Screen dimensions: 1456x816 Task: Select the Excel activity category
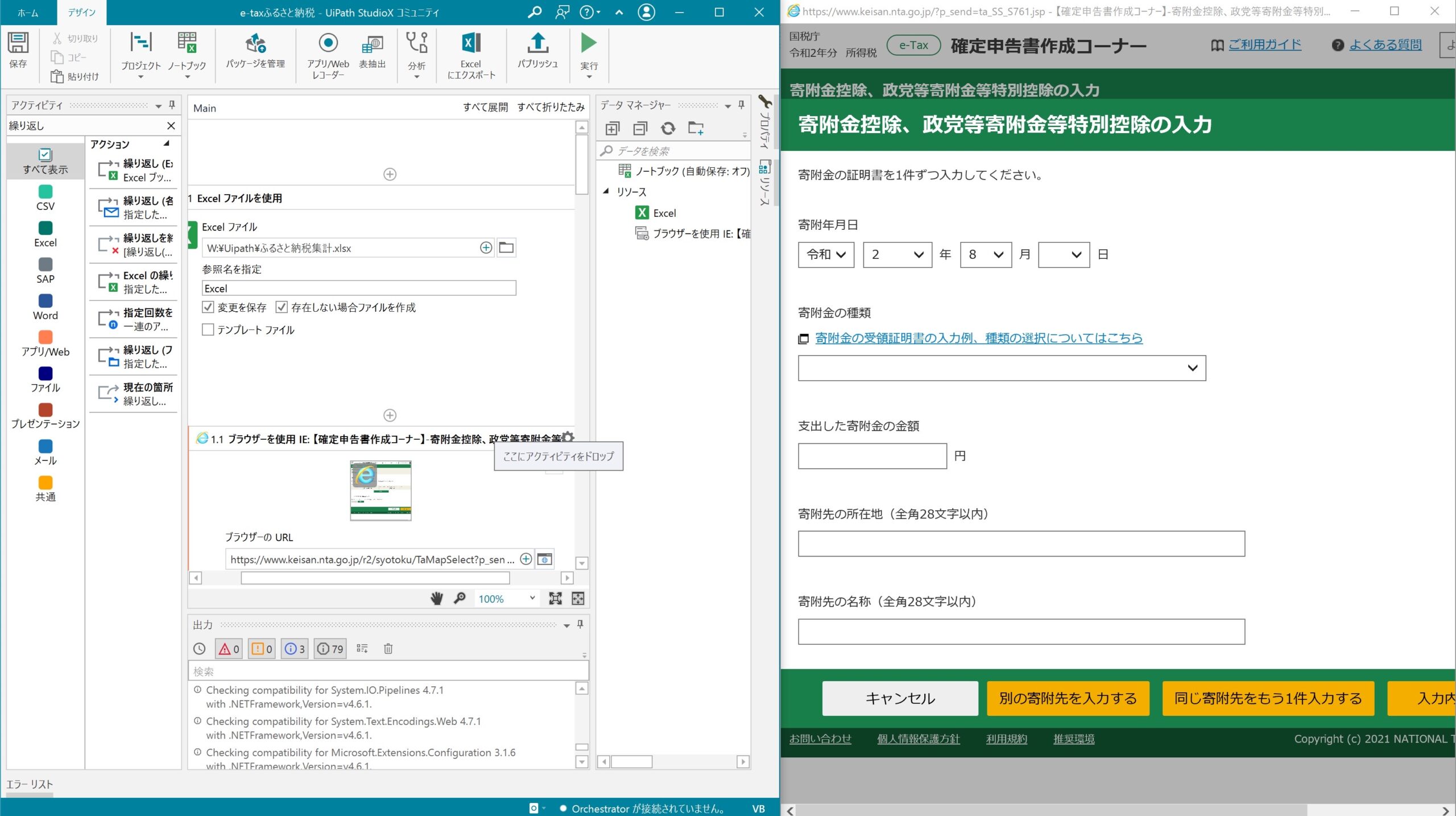[45, 234]
